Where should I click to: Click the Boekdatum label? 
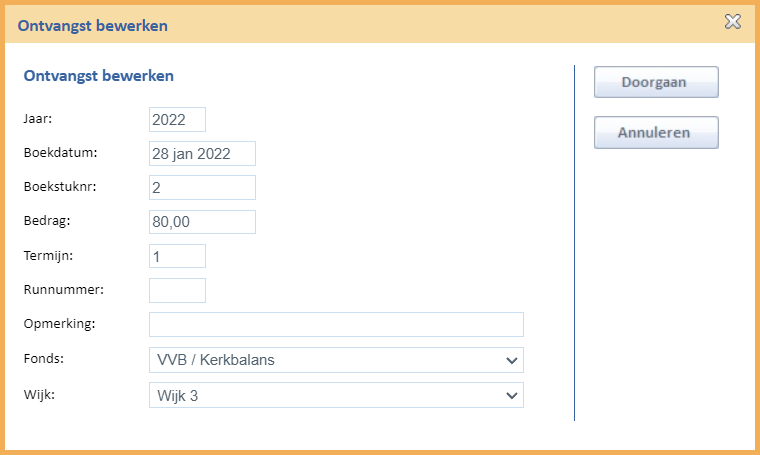60,153
